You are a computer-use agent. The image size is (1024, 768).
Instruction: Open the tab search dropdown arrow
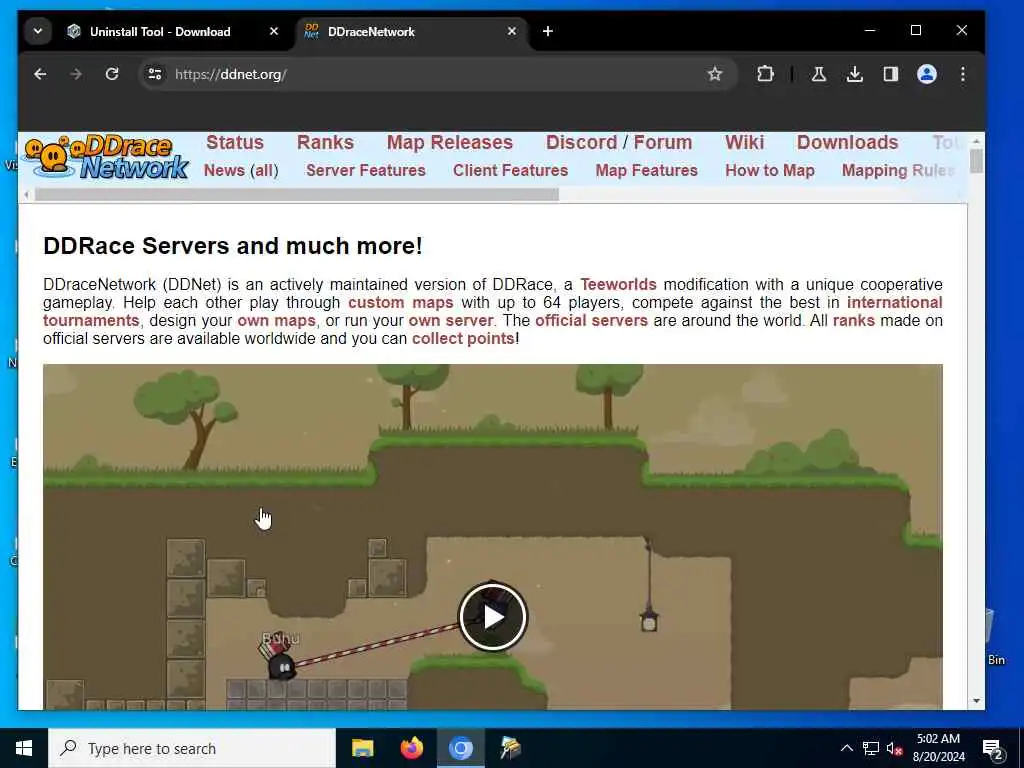(38, 31)
